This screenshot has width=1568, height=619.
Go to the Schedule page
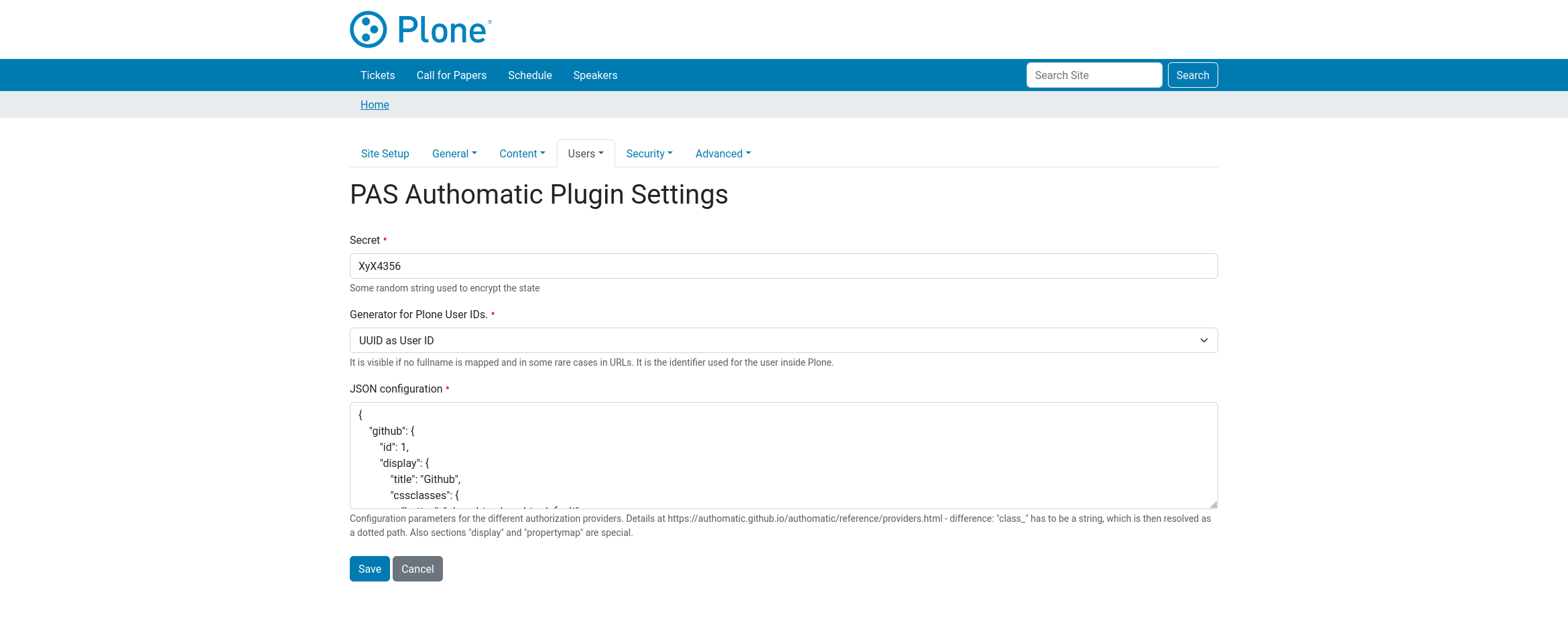(x=530, y=75)
